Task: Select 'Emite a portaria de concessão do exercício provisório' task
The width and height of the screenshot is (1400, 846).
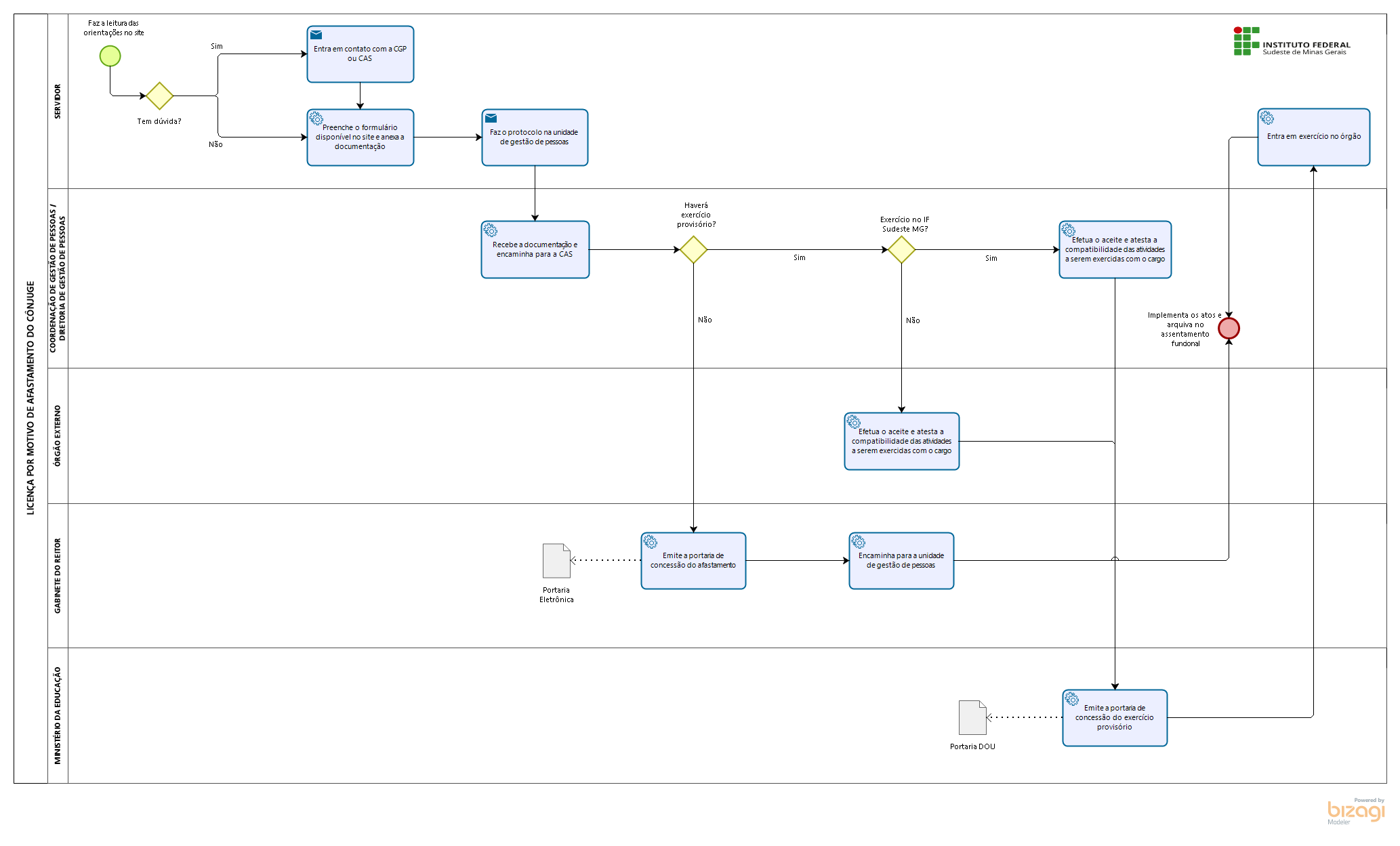Action: [x=1115, y=718]
